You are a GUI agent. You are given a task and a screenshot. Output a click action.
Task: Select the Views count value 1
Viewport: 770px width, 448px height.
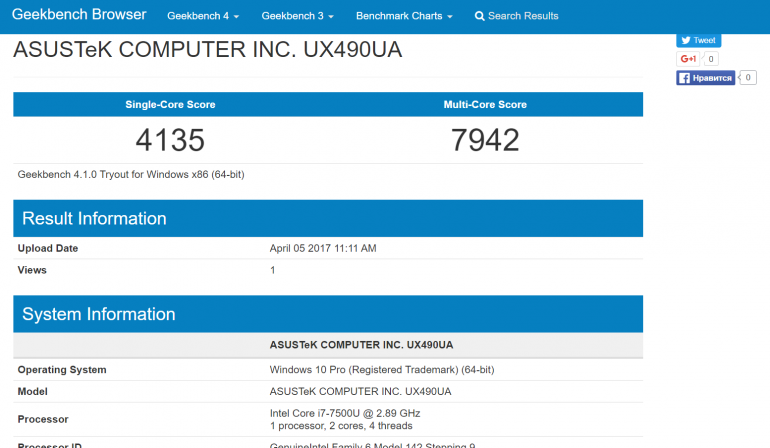(273, 270)
